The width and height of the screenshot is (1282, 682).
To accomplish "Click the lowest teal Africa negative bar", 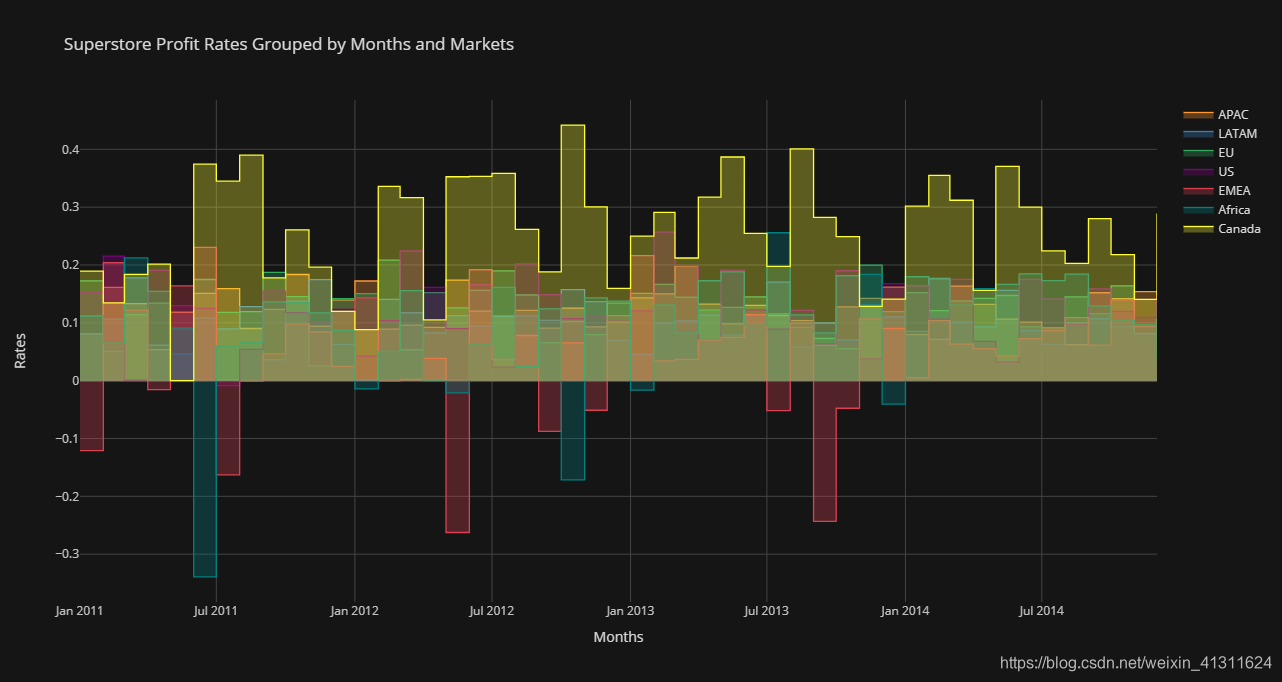I will (205, 479).
